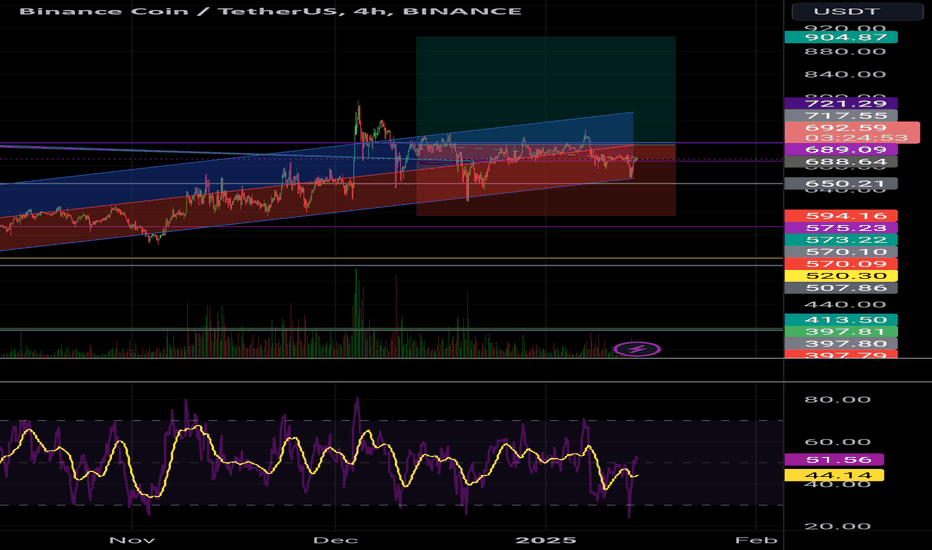Click the purple lightning bolt icon
The image size is (932, 550).
(x=637, y=349)
